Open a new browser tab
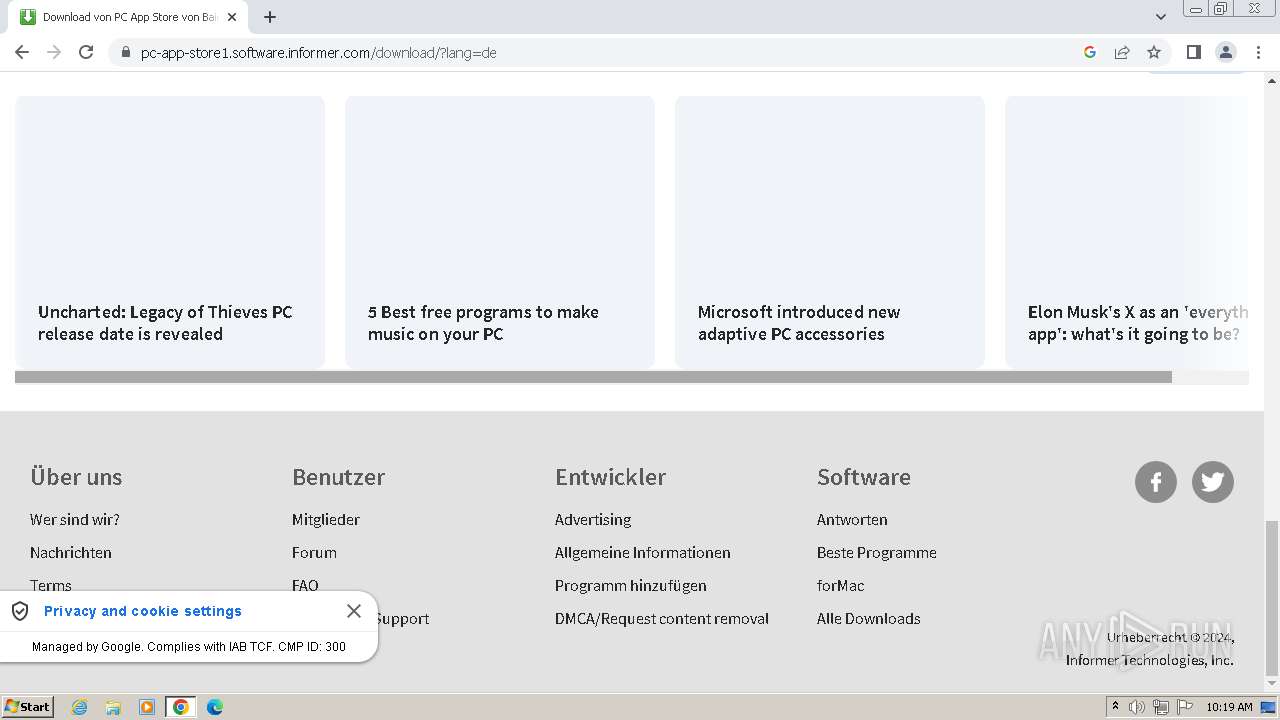Viewport: 1280px width, 720px height. tap(270, 17)
